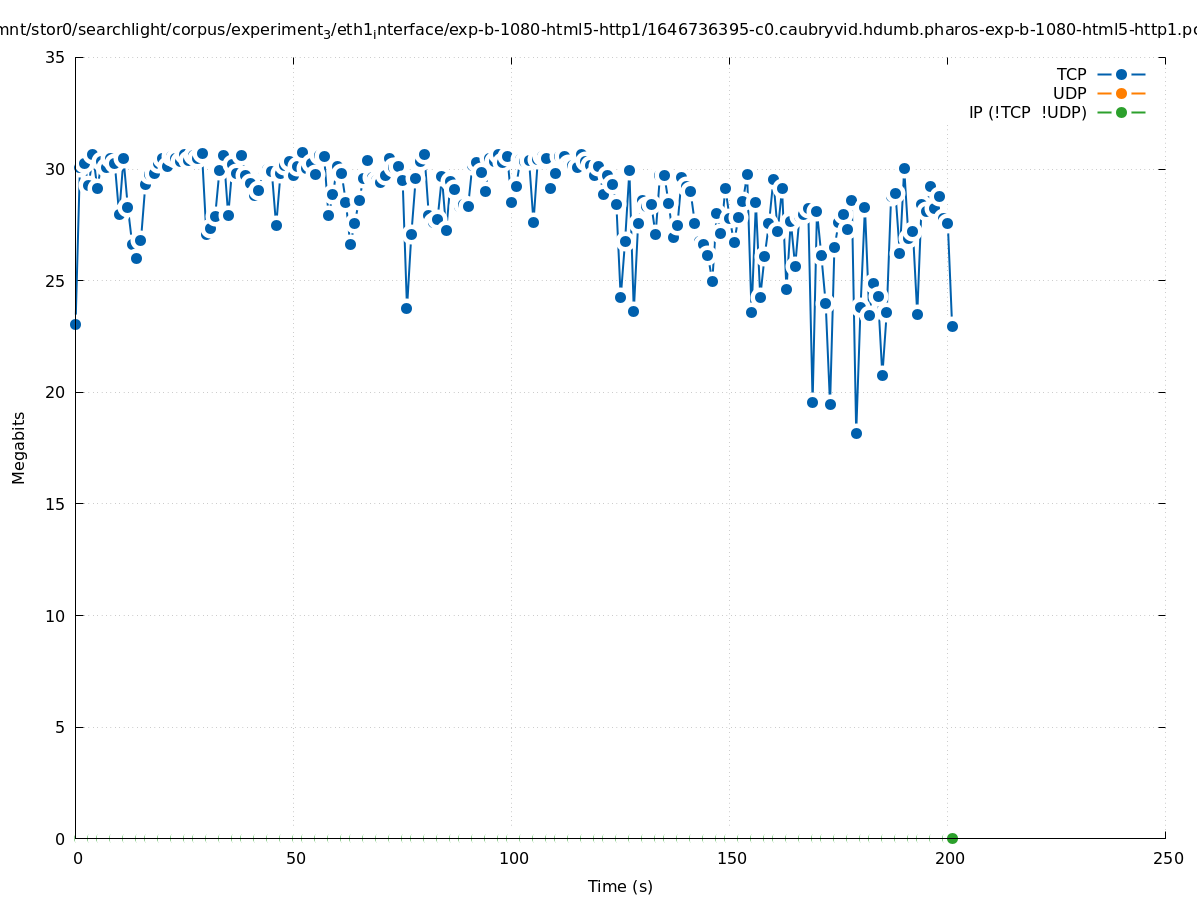The height and width of the screenshot is (900, 1197).
Task: Click the green IP legend marker
Action: coord(1121,113)
